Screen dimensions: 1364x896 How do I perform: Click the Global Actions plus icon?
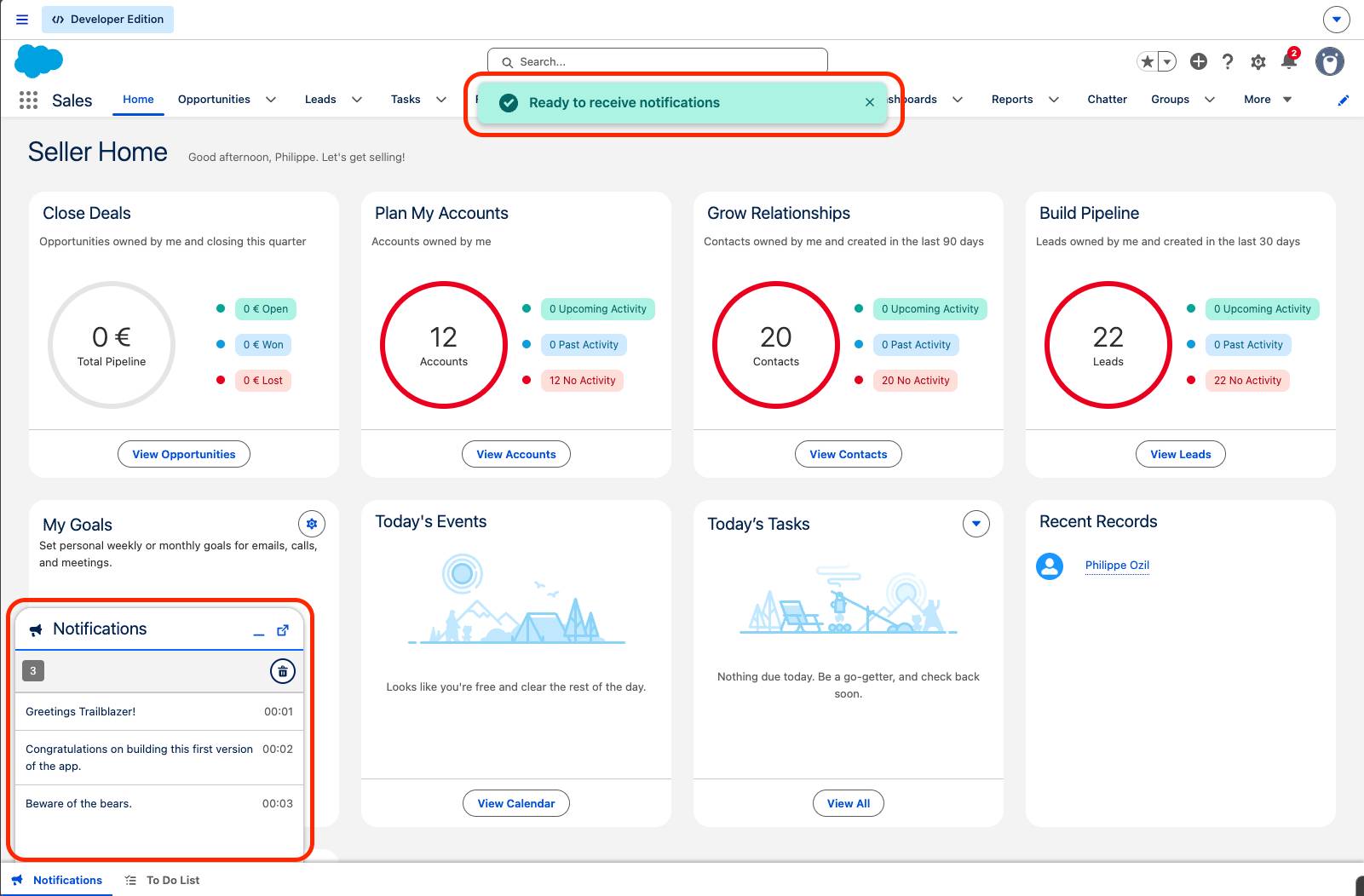(1199, 61)
